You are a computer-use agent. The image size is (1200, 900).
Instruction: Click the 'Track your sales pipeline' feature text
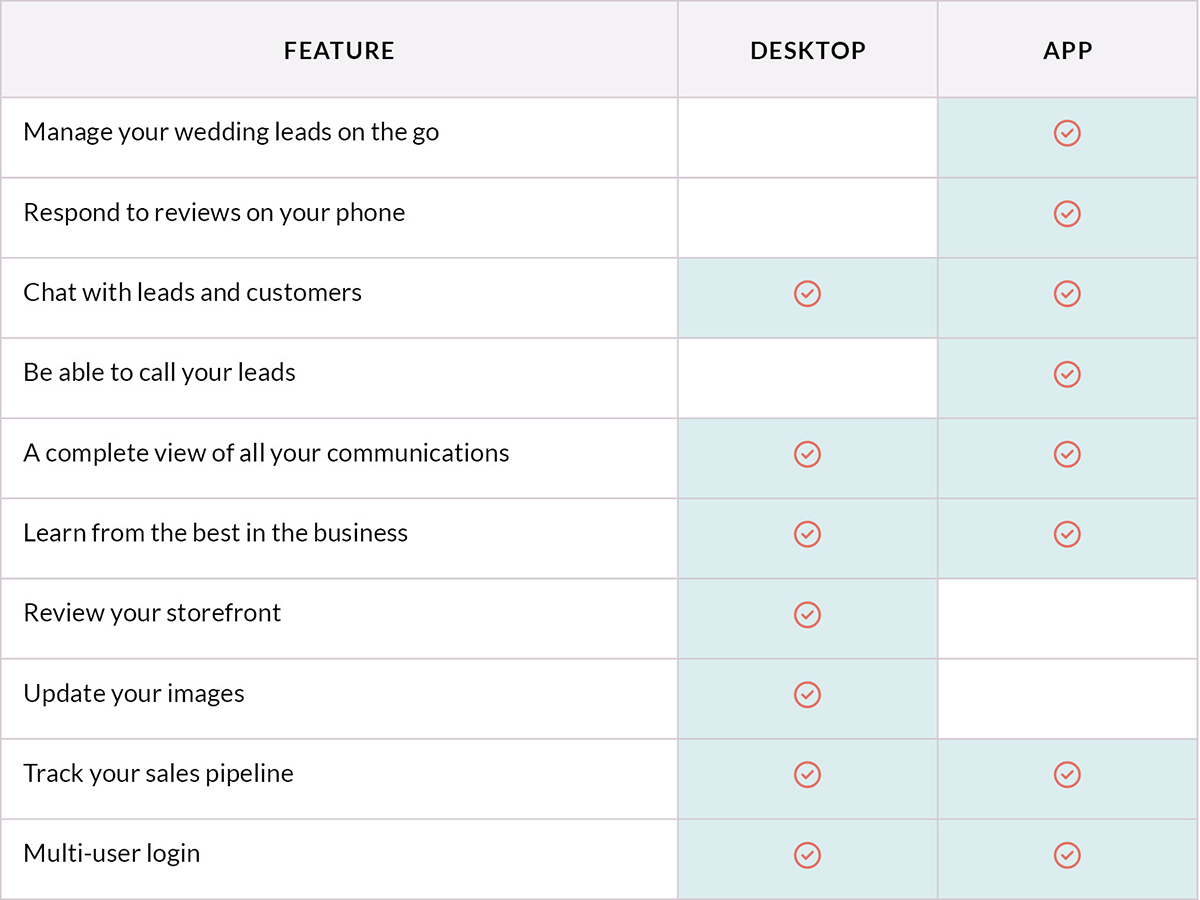pyautogui.click(x=158, y=773)
